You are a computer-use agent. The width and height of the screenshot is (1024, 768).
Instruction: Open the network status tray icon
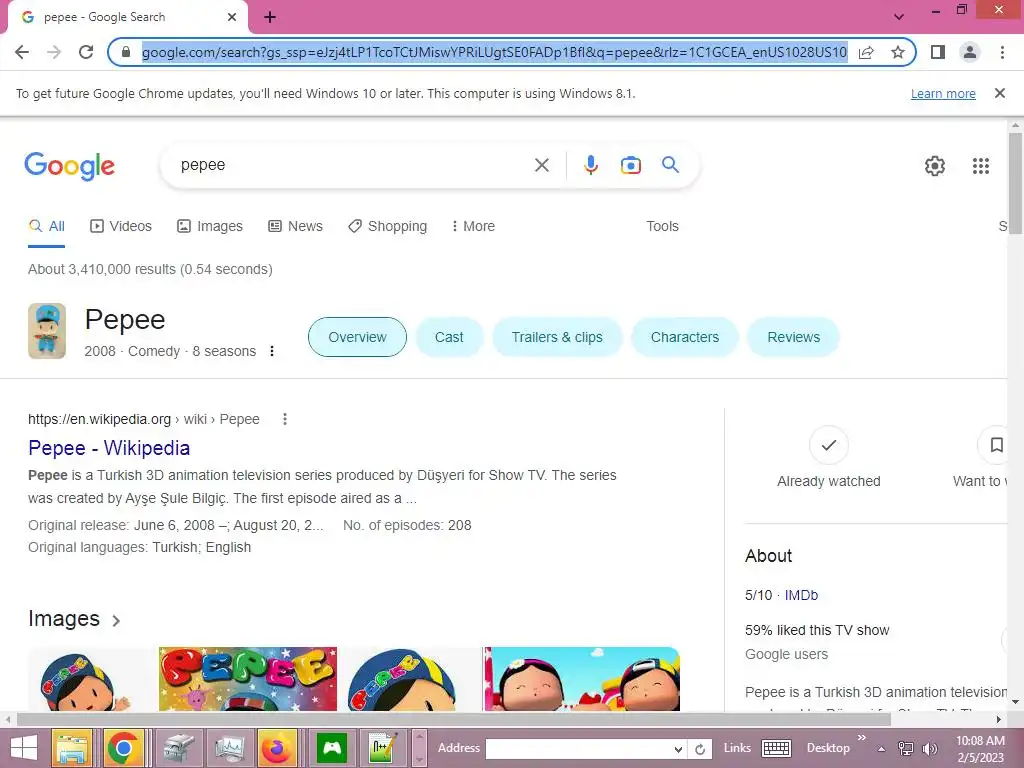click(x=905, y=748)
